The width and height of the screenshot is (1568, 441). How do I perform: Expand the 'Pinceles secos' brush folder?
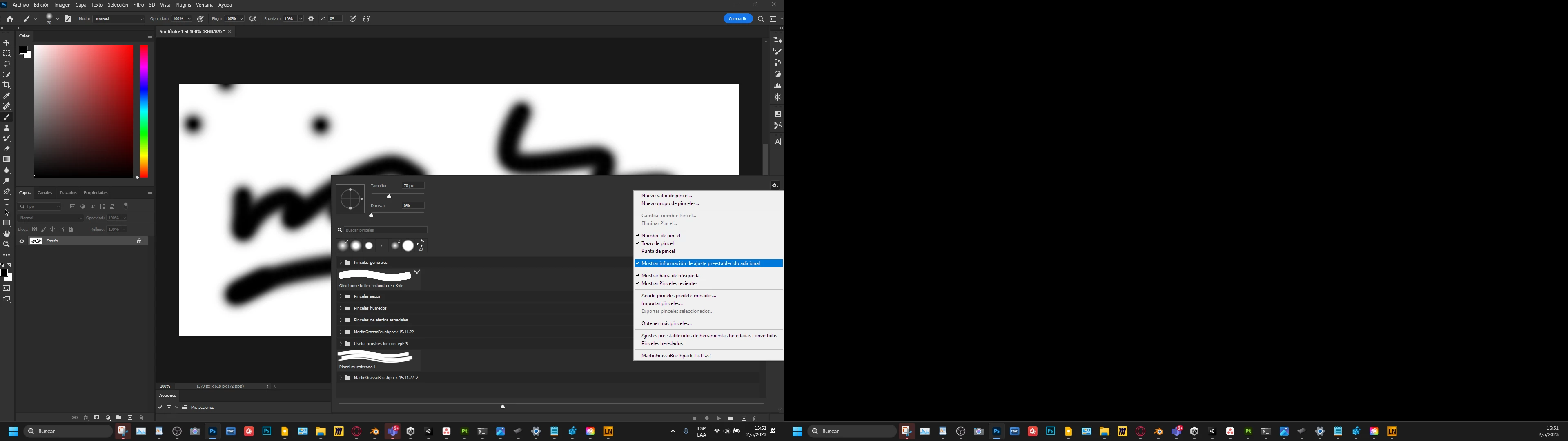pyautogui.click(x=341, y=296)
